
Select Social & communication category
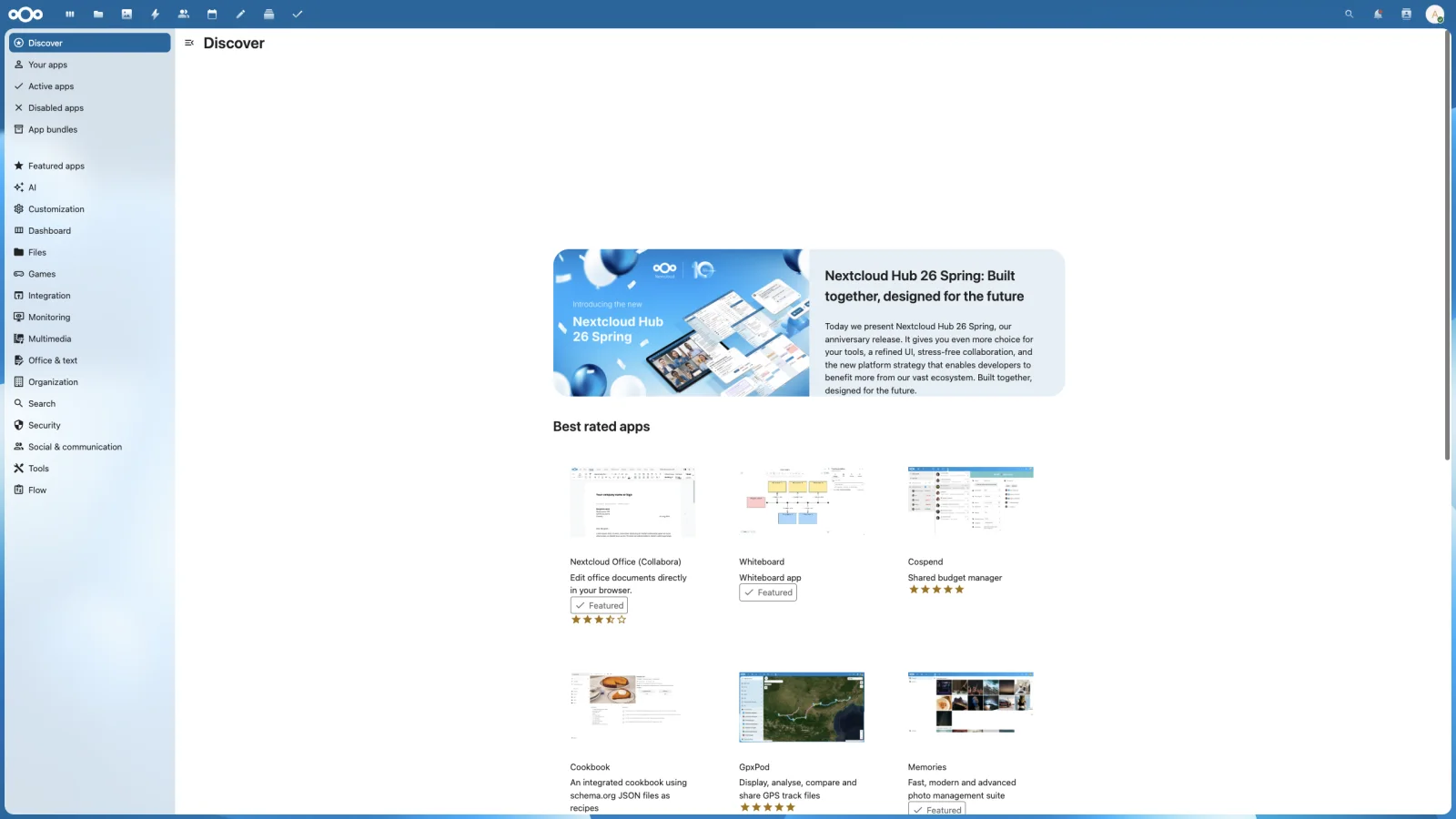pos(90,447)
